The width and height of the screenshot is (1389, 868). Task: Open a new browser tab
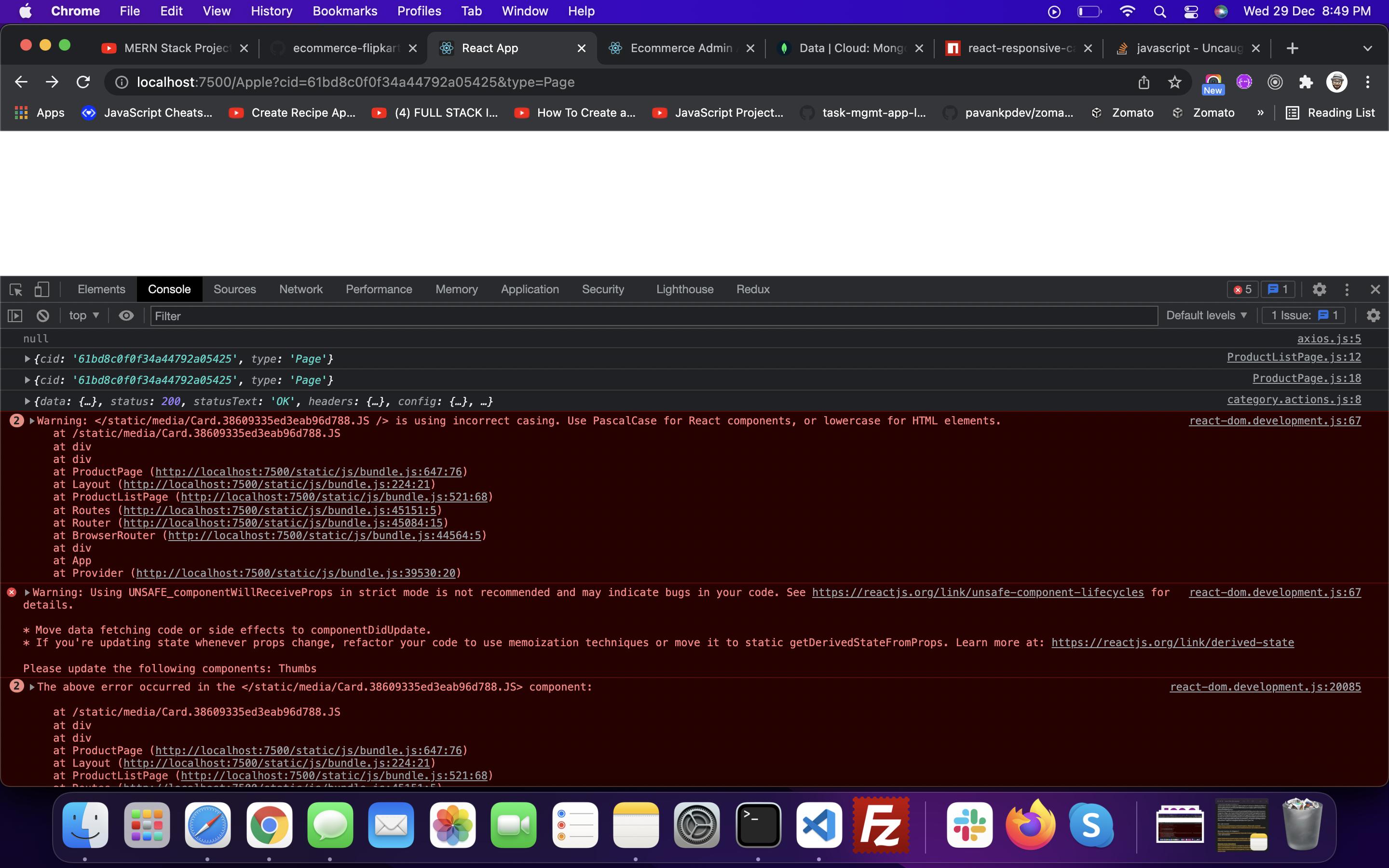point(1293,48)
